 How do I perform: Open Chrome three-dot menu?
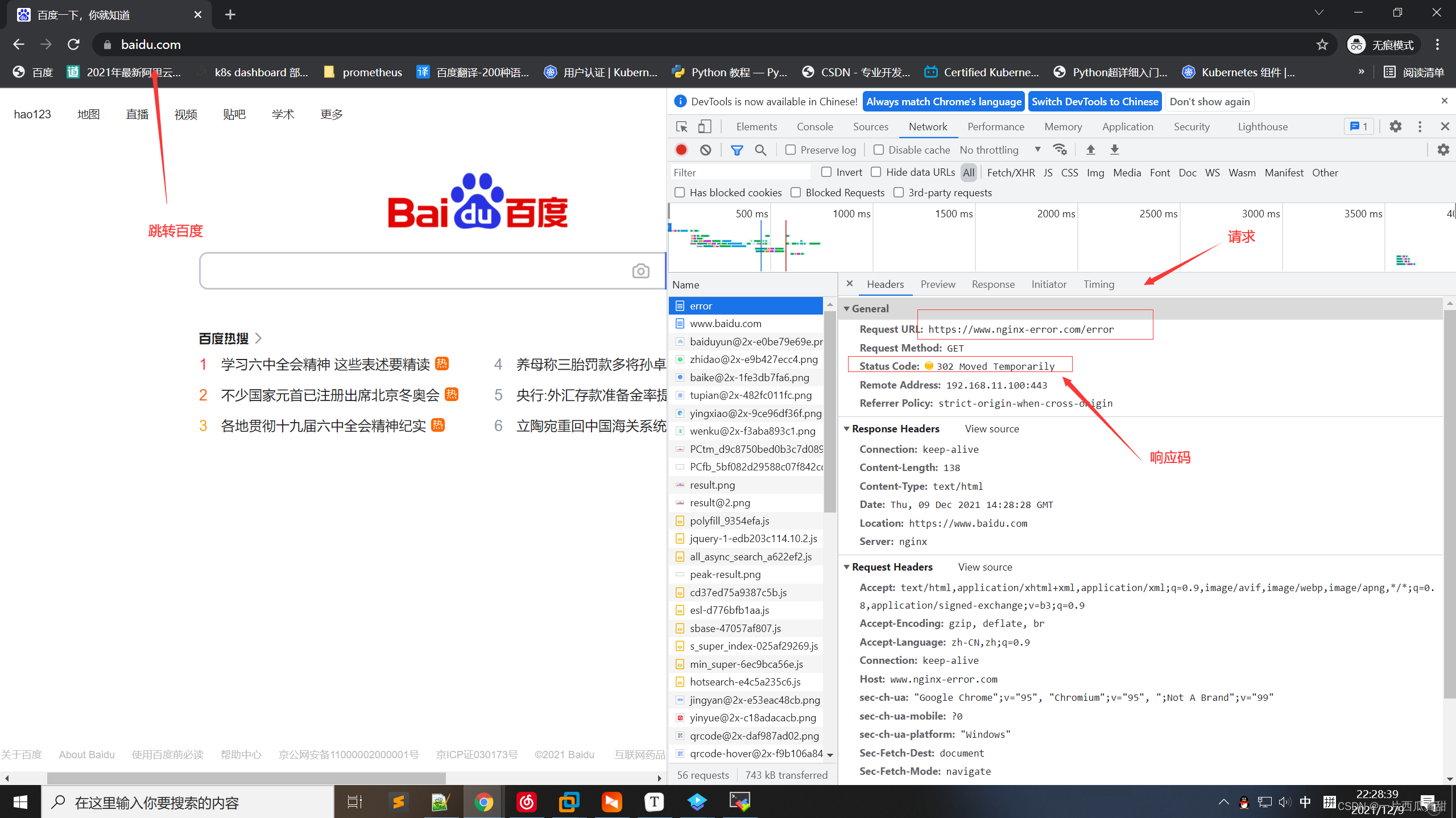point(1437,44)
